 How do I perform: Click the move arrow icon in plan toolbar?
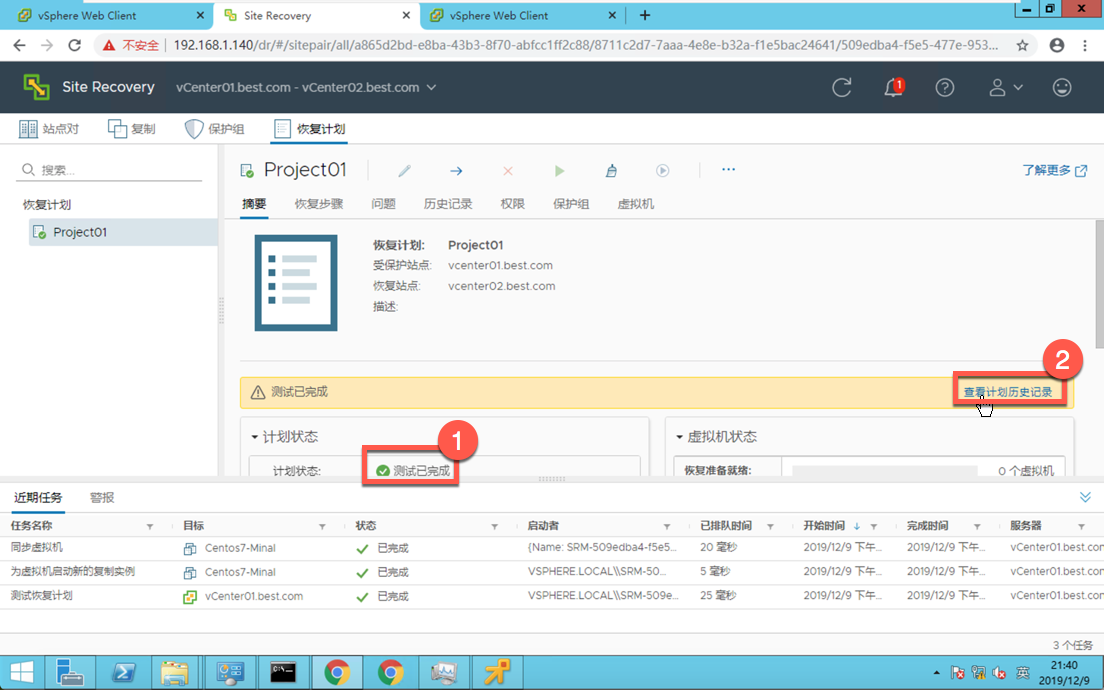click(x=456, y=170)
